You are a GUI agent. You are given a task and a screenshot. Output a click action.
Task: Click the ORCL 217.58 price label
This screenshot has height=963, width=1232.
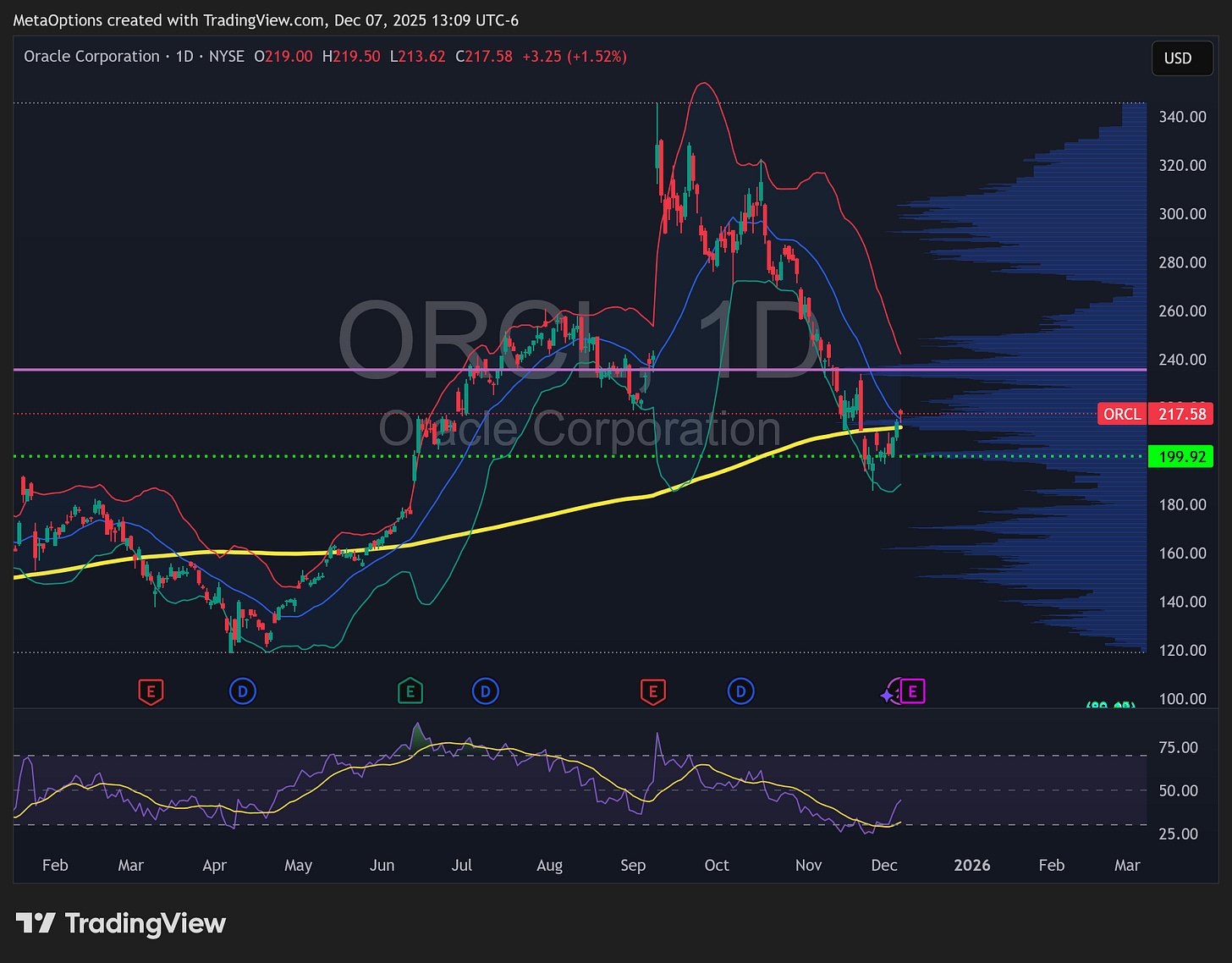[x=1155, y=414]
